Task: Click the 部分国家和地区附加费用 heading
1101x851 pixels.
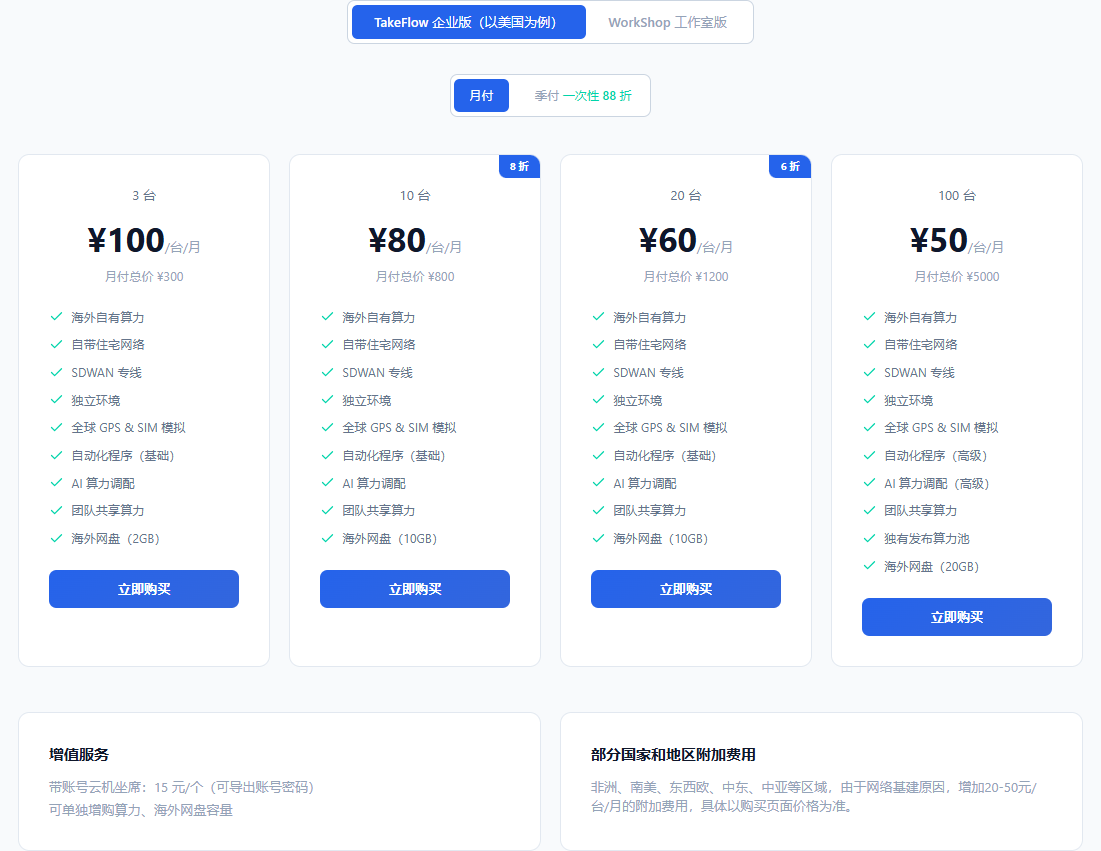Action: click(673, 755)
